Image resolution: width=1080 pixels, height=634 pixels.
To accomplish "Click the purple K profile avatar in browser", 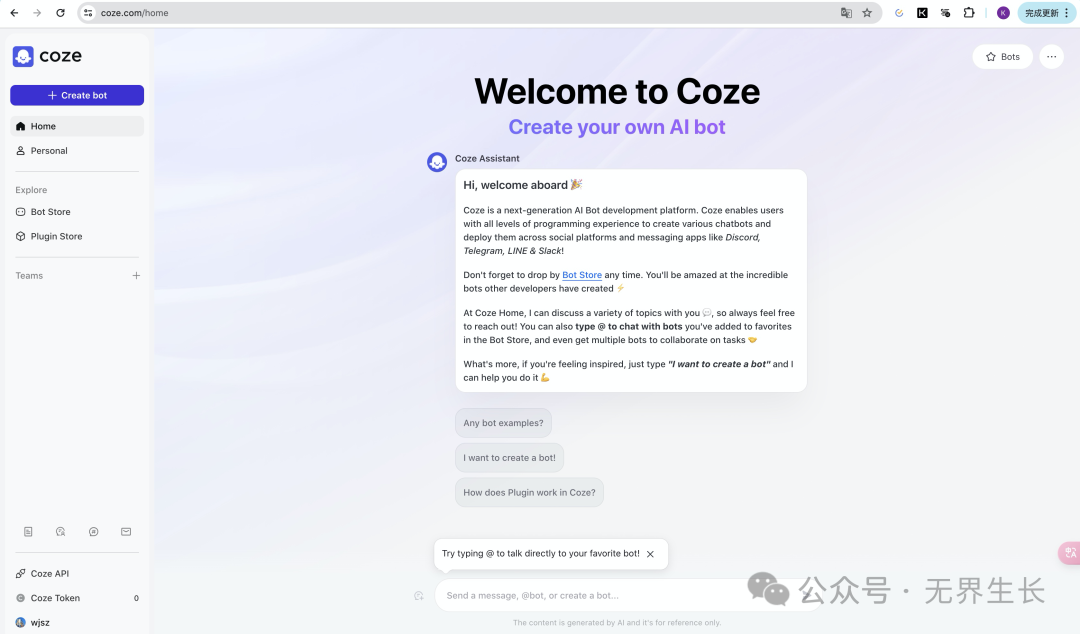I will 1003,12.
